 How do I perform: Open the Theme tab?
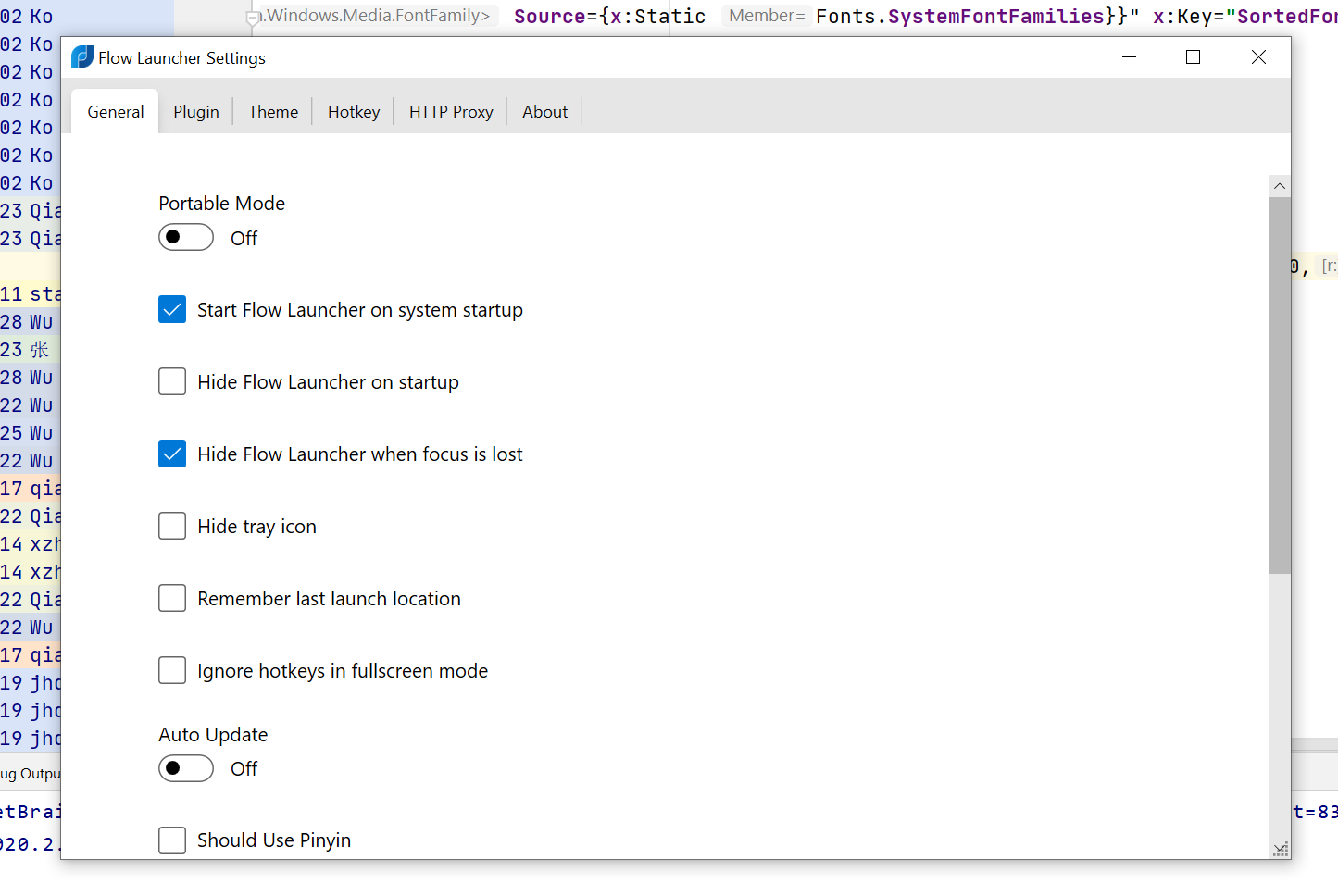pyautogui.click(x=273, y=112)
